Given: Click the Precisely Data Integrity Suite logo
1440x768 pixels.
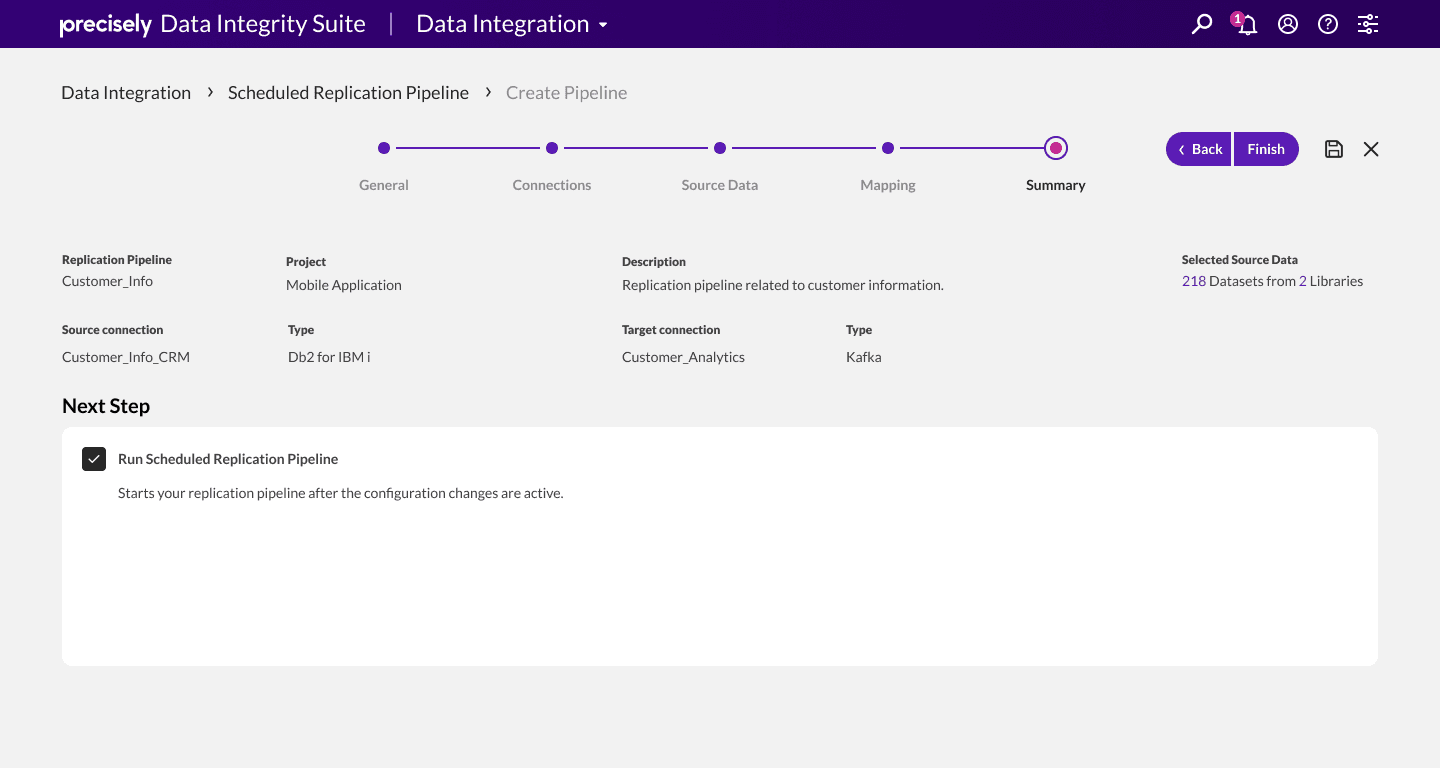Looking at the screenshot, I should 213,24.
